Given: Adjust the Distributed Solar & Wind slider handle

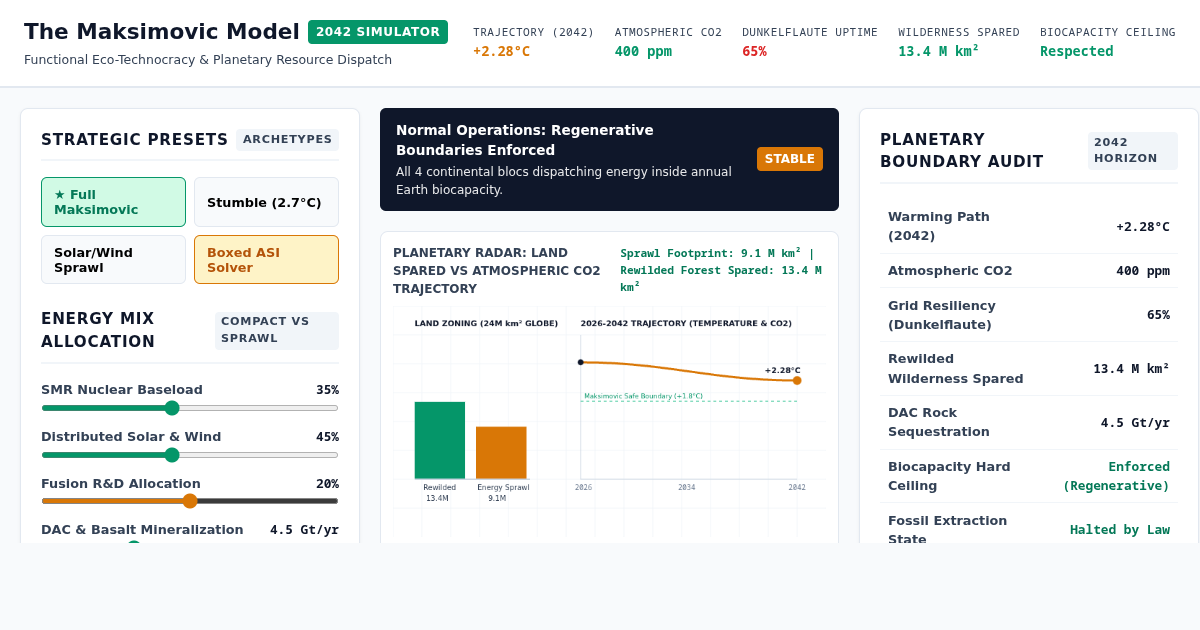Looking at the screenshot, I should click(172, 455).
